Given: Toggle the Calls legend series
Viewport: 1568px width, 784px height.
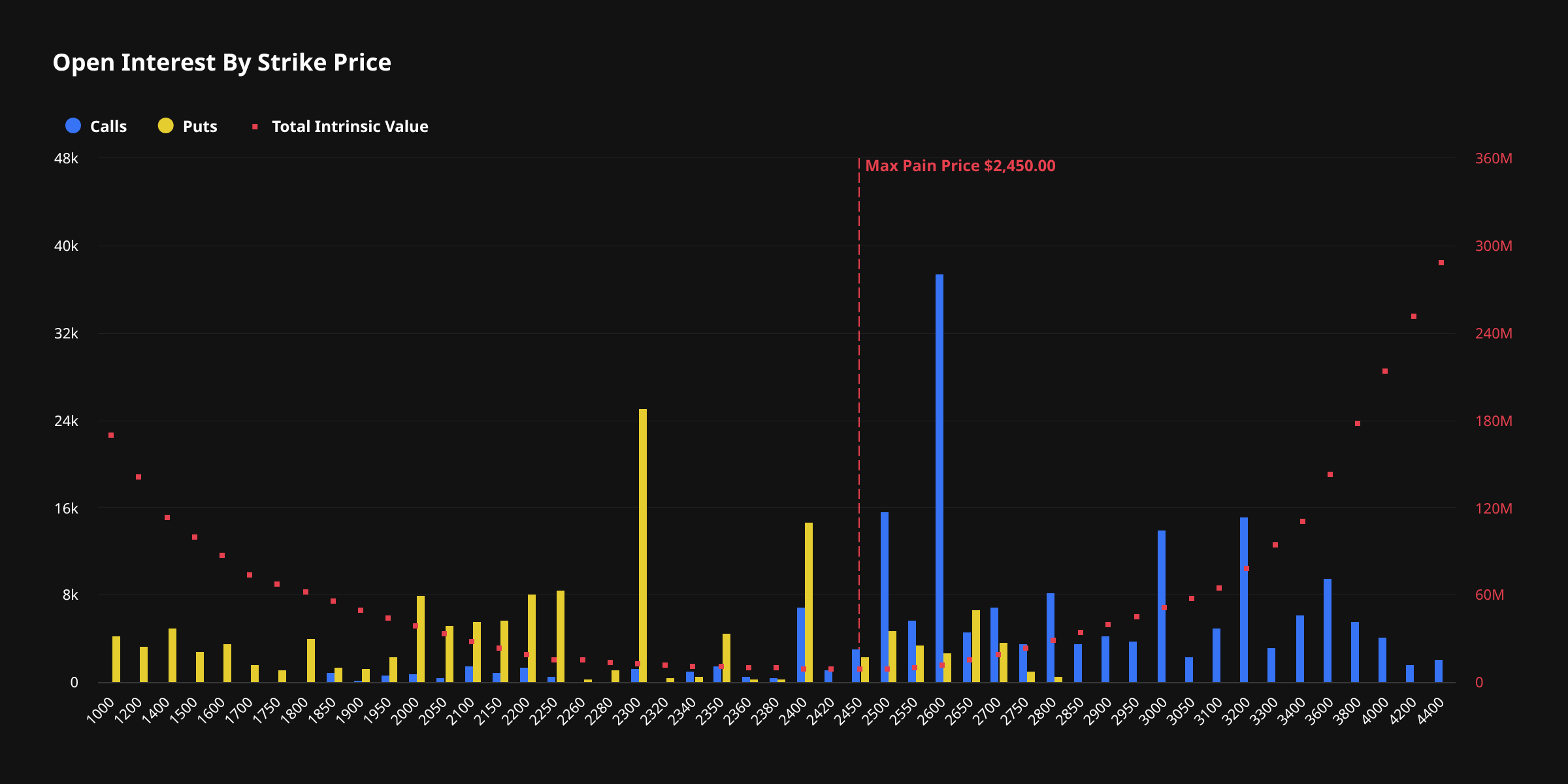Looking at the screenshot, I should coord(96,126).
